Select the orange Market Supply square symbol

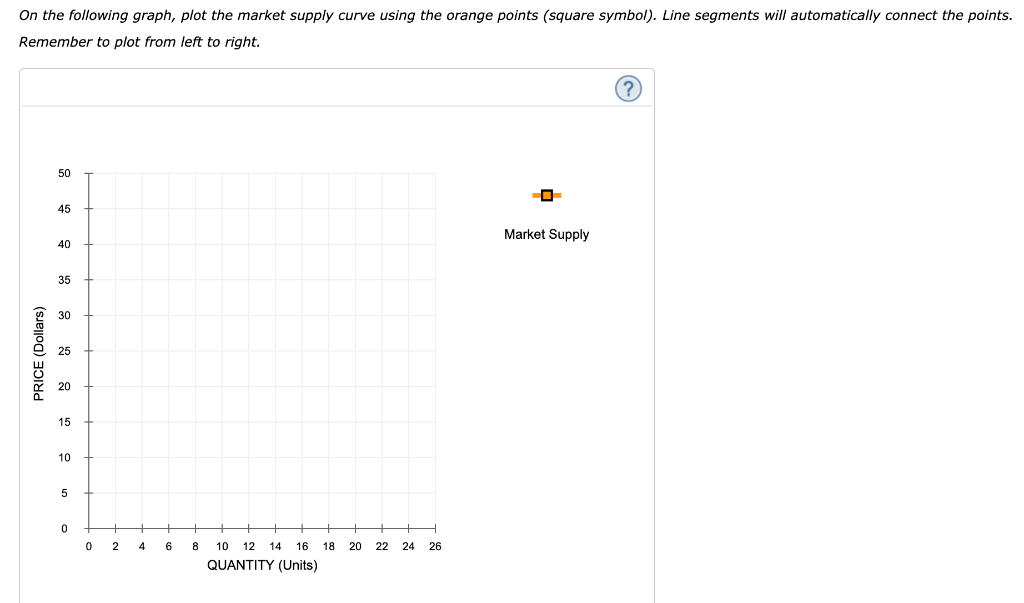tap(546, 195)
